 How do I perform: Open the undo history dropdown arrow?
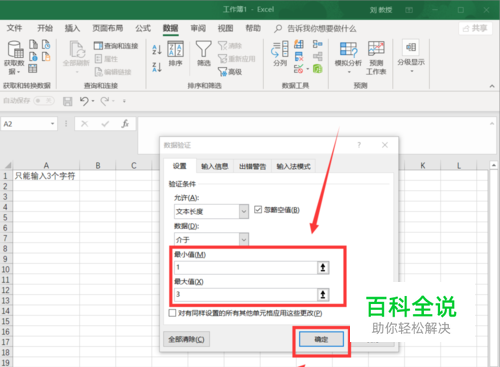tap(93, 101)
